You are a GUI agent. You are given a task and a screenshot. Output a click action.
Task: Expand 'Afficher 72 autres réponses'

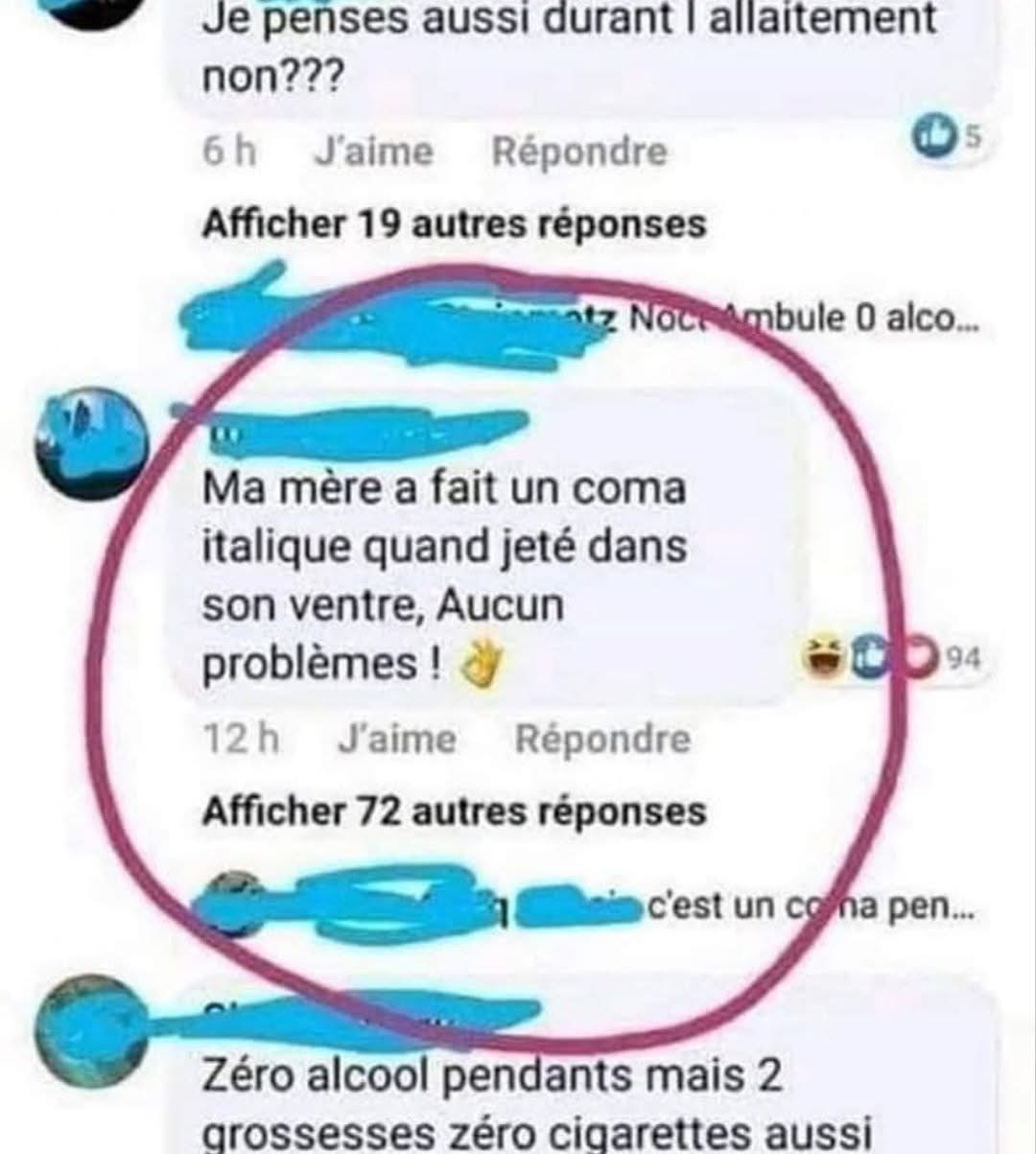click(x=454, y=813)
